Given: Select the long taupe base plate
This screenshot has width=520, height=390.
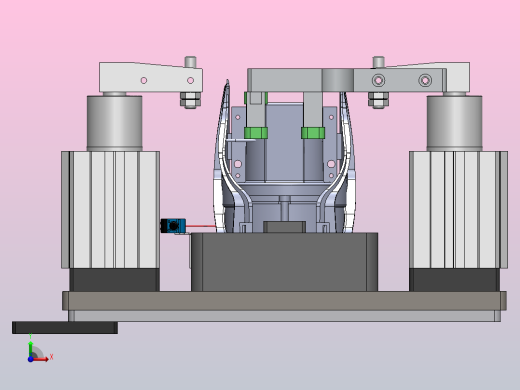Looking at the screenshot, I should point(284,301).
